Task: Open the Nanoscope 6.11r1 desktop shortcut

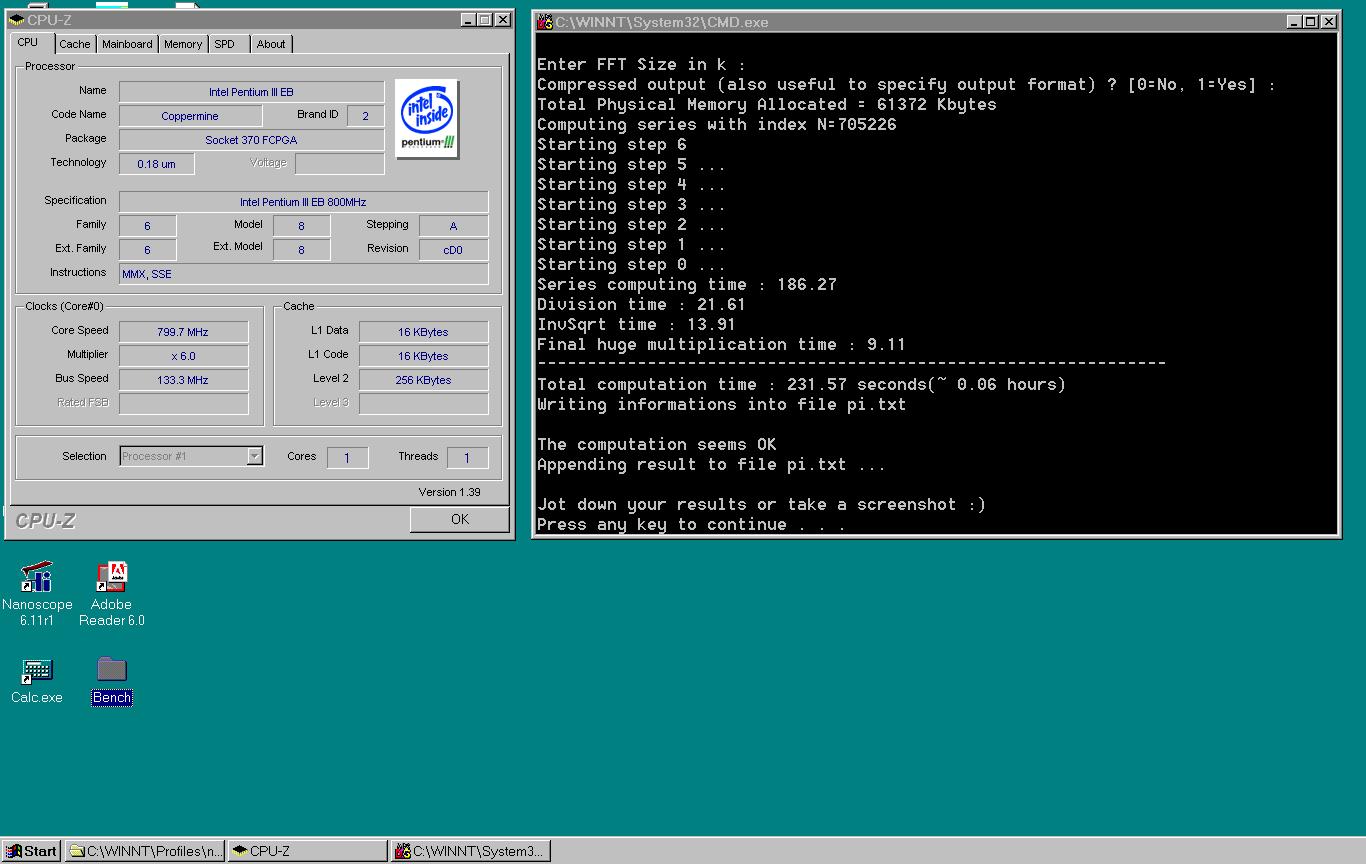Action: (37, 593)
